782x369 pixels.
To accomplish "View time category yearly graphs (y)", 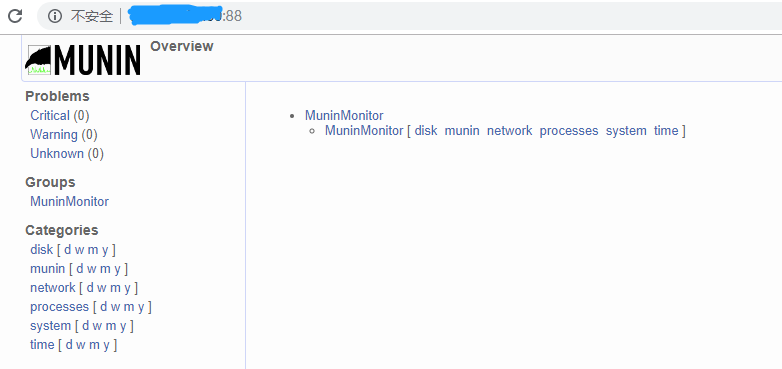I will pos(106,345).
